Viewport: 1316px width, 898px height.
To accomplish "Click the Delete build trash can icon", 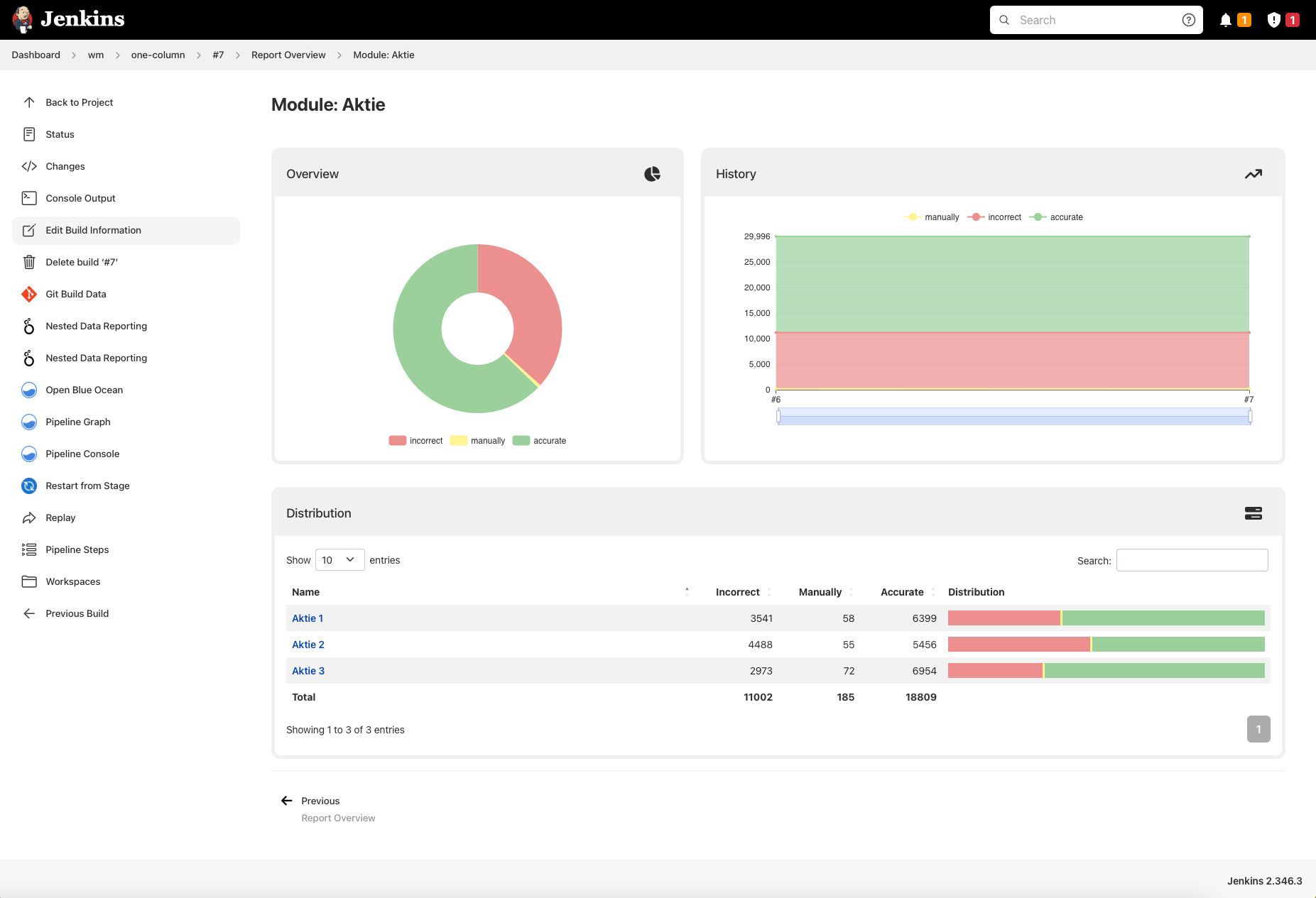I will tap(29, 262).
